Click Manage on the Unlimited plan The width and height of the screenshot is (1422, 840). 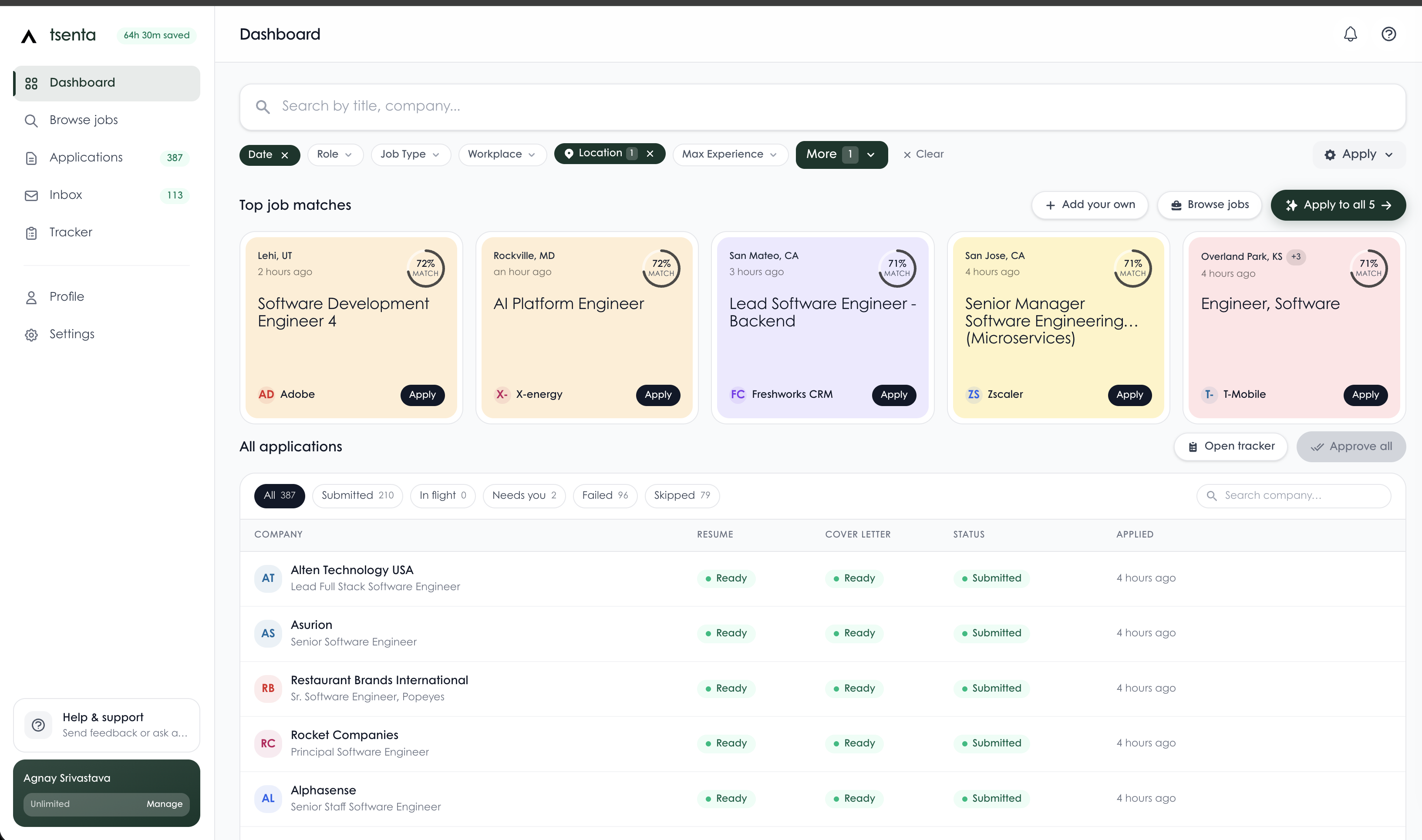(165, 804)
